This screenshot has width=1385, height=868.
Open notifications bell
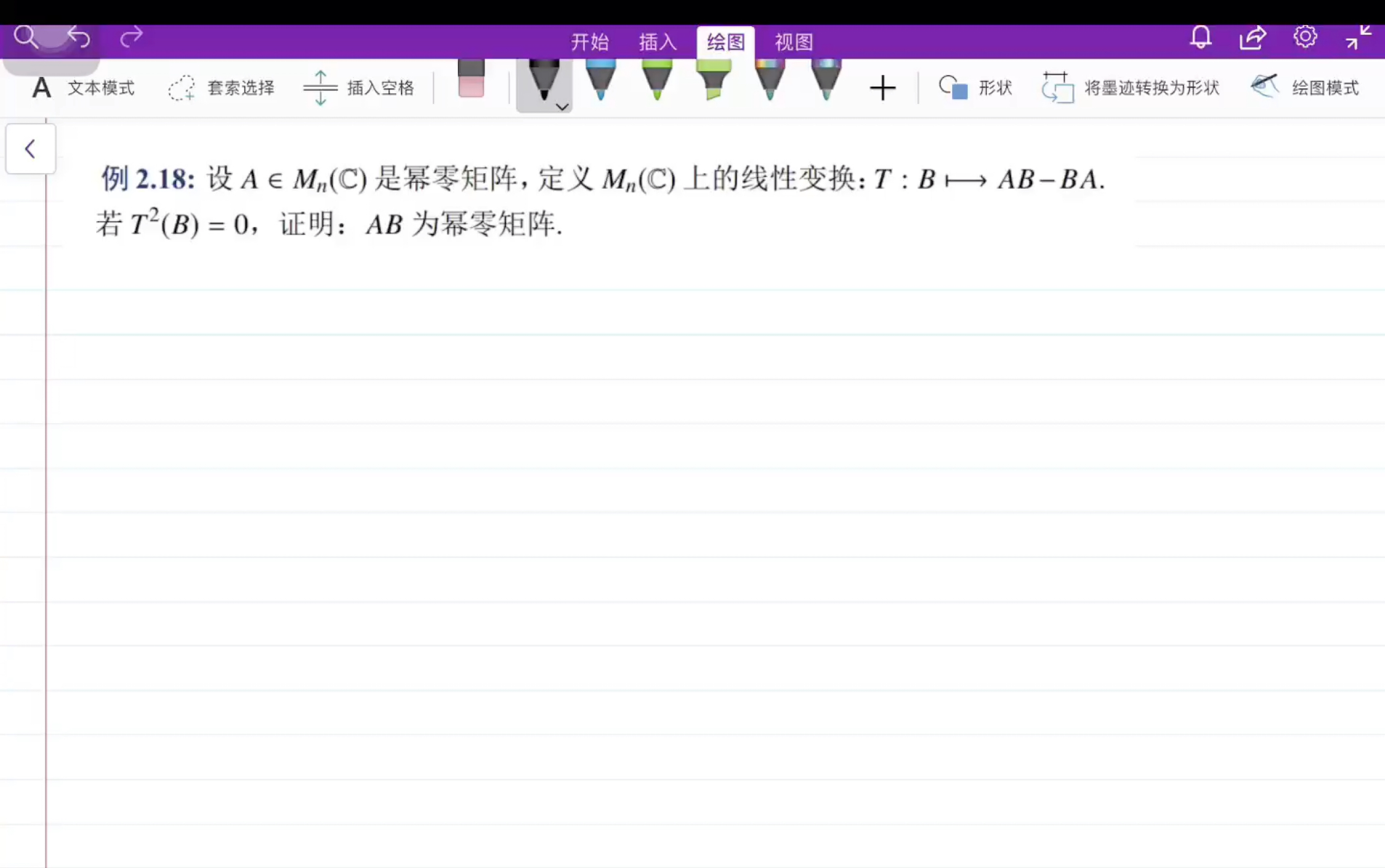tap(1200, 37)
